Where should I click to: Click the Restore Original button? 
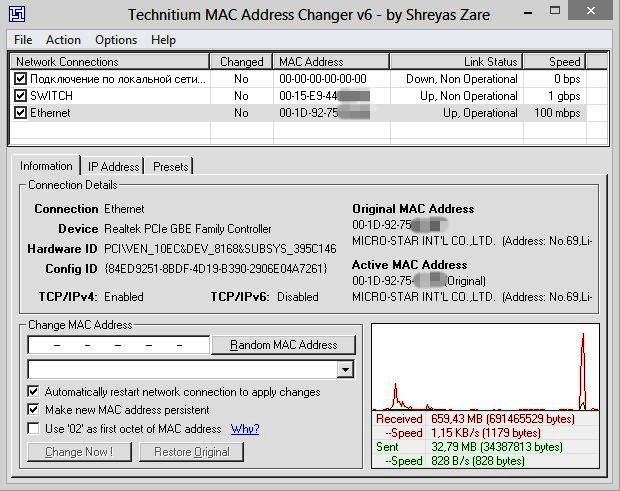tap(192, 451)
